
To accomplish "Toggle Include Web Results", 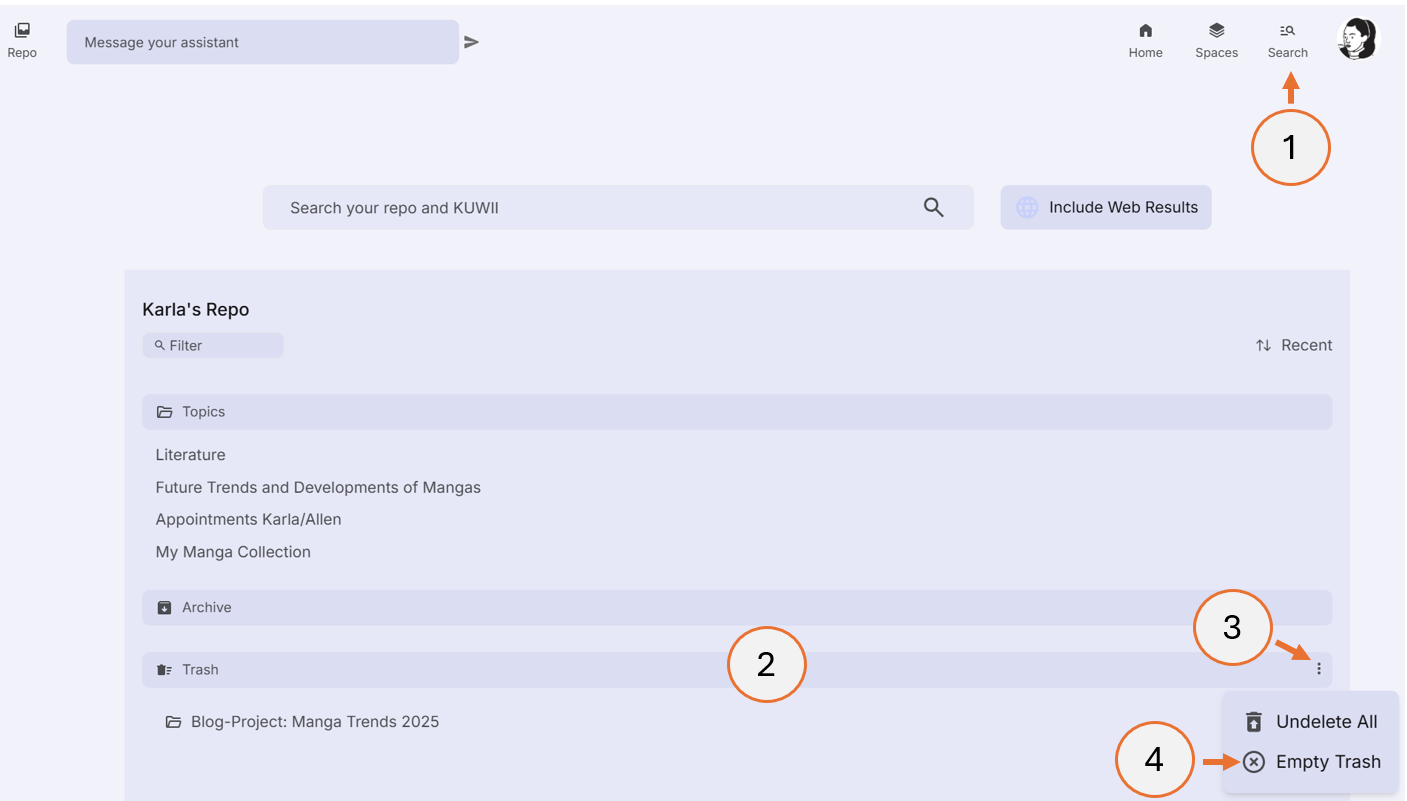I will [1105, 207].
